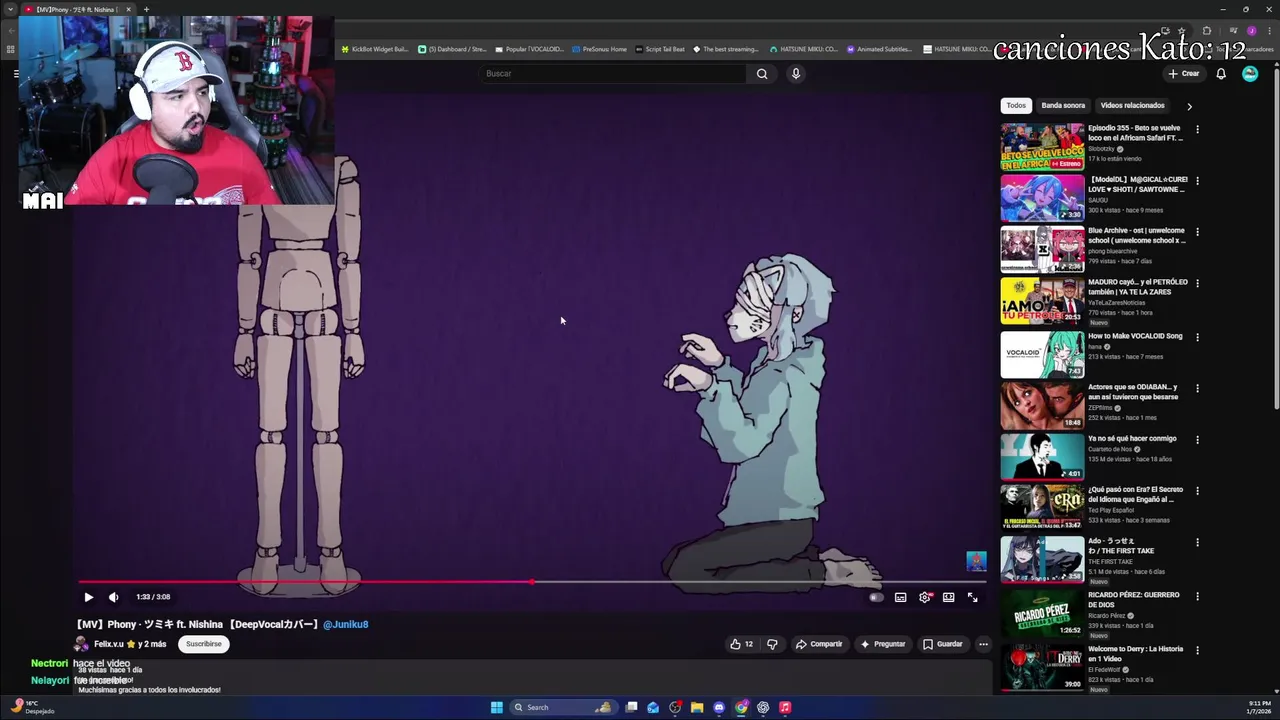This screenshot has height=720, width=1280.
Task: Start voice search with the microphone
Action: tap(796, 73)
